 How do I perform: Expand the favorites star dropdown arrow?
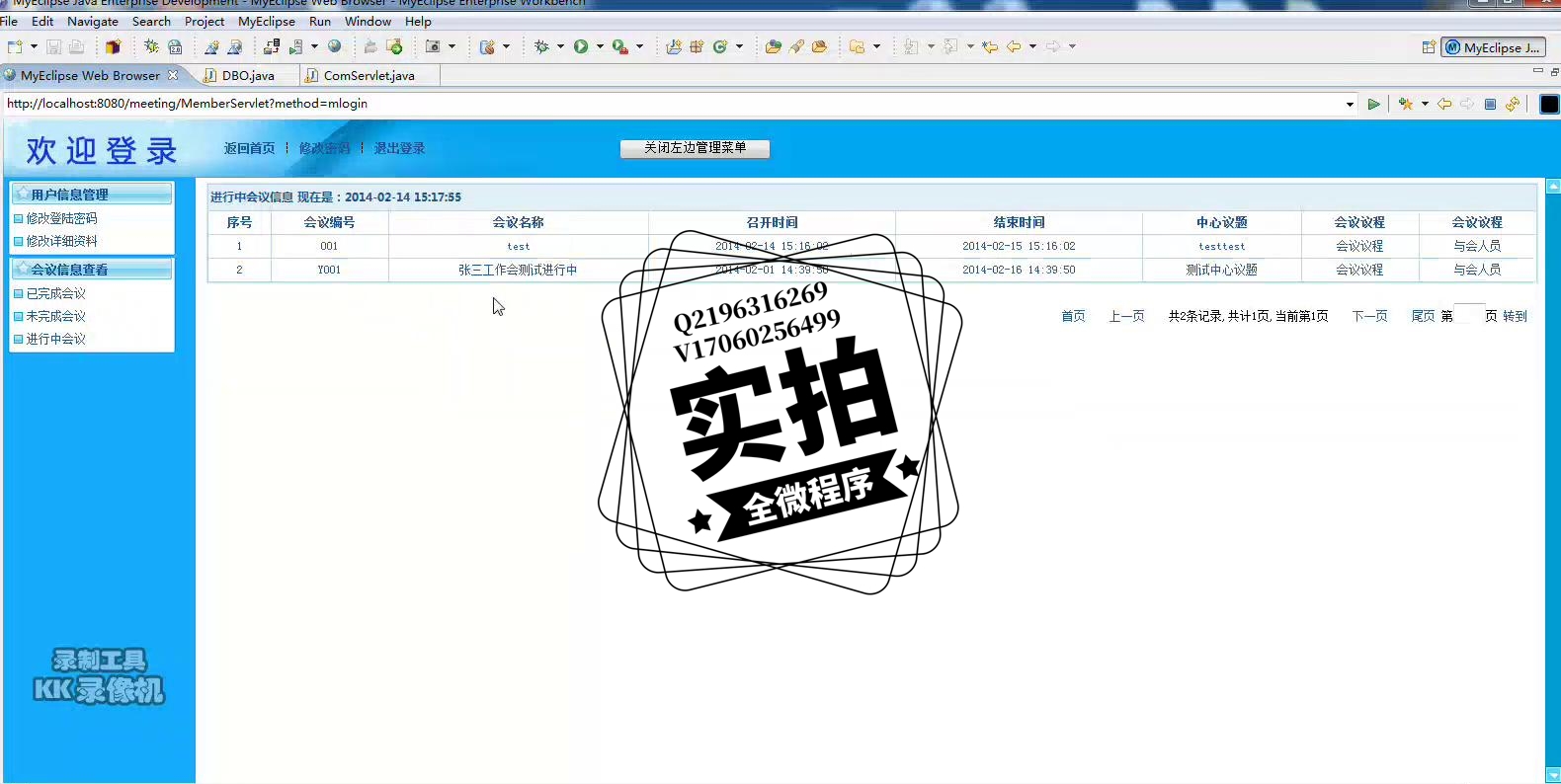1425,104
